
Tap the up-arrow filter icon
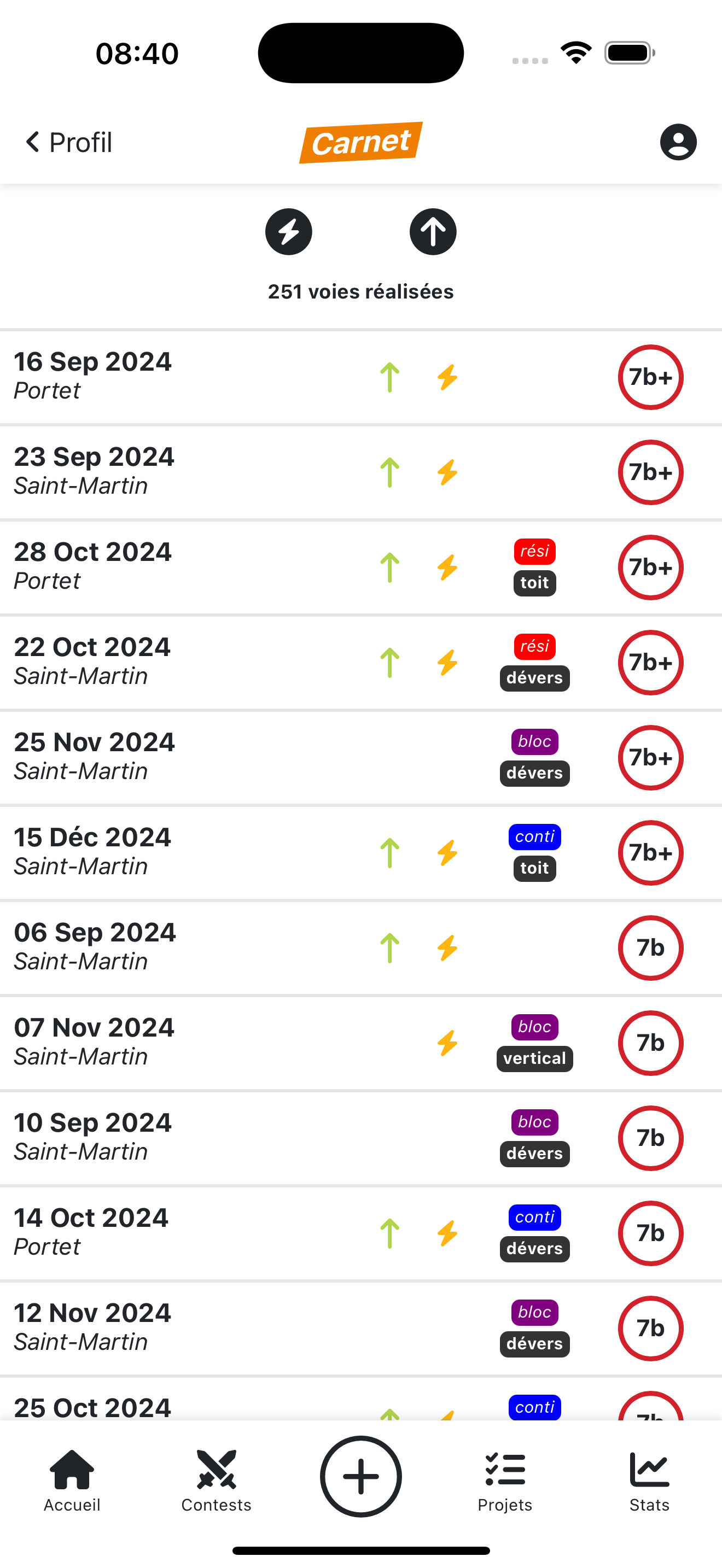pos(433,232)
